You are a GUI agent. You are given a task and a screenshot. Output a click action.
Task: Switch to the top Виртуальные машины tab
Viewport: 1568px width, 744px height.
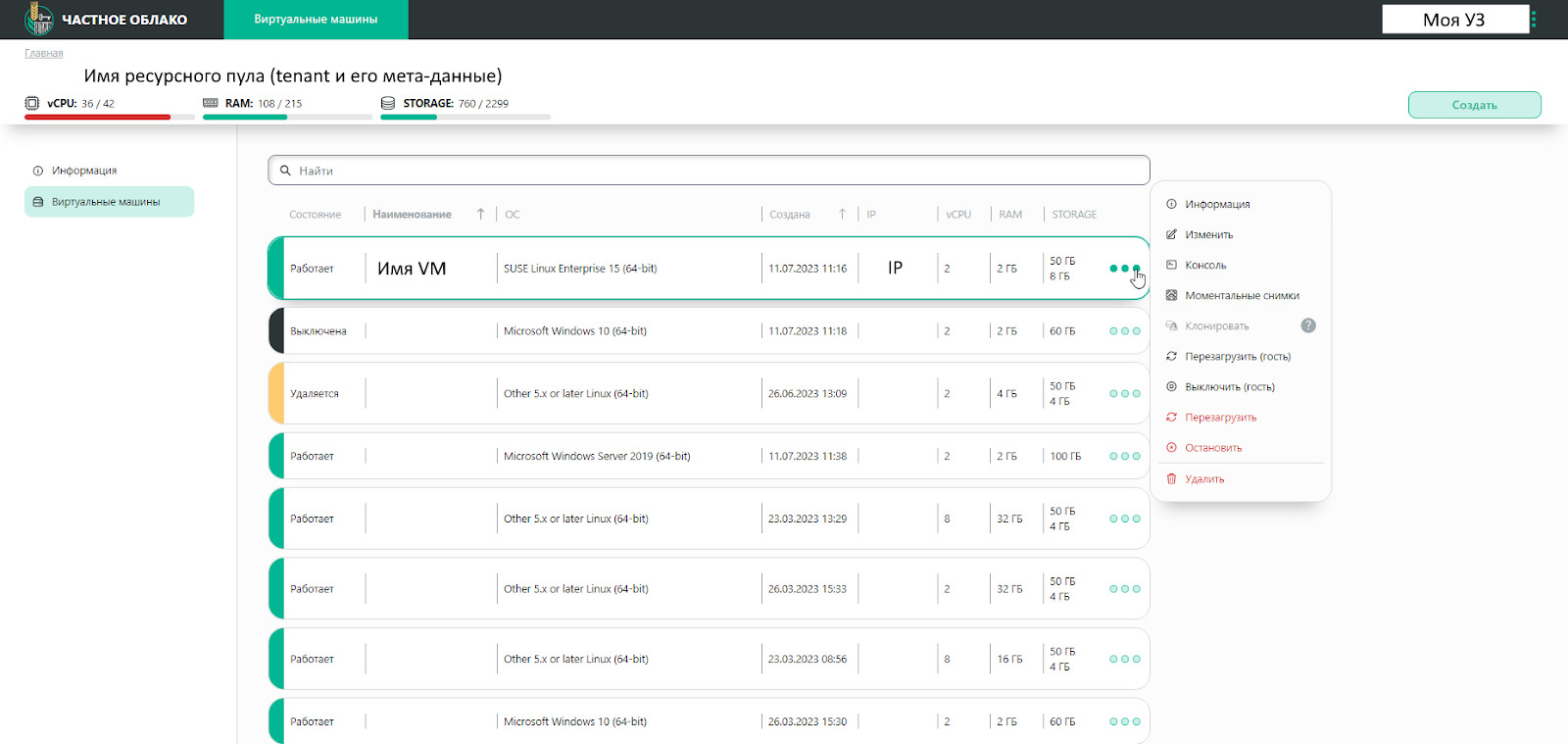coord(316,20)
